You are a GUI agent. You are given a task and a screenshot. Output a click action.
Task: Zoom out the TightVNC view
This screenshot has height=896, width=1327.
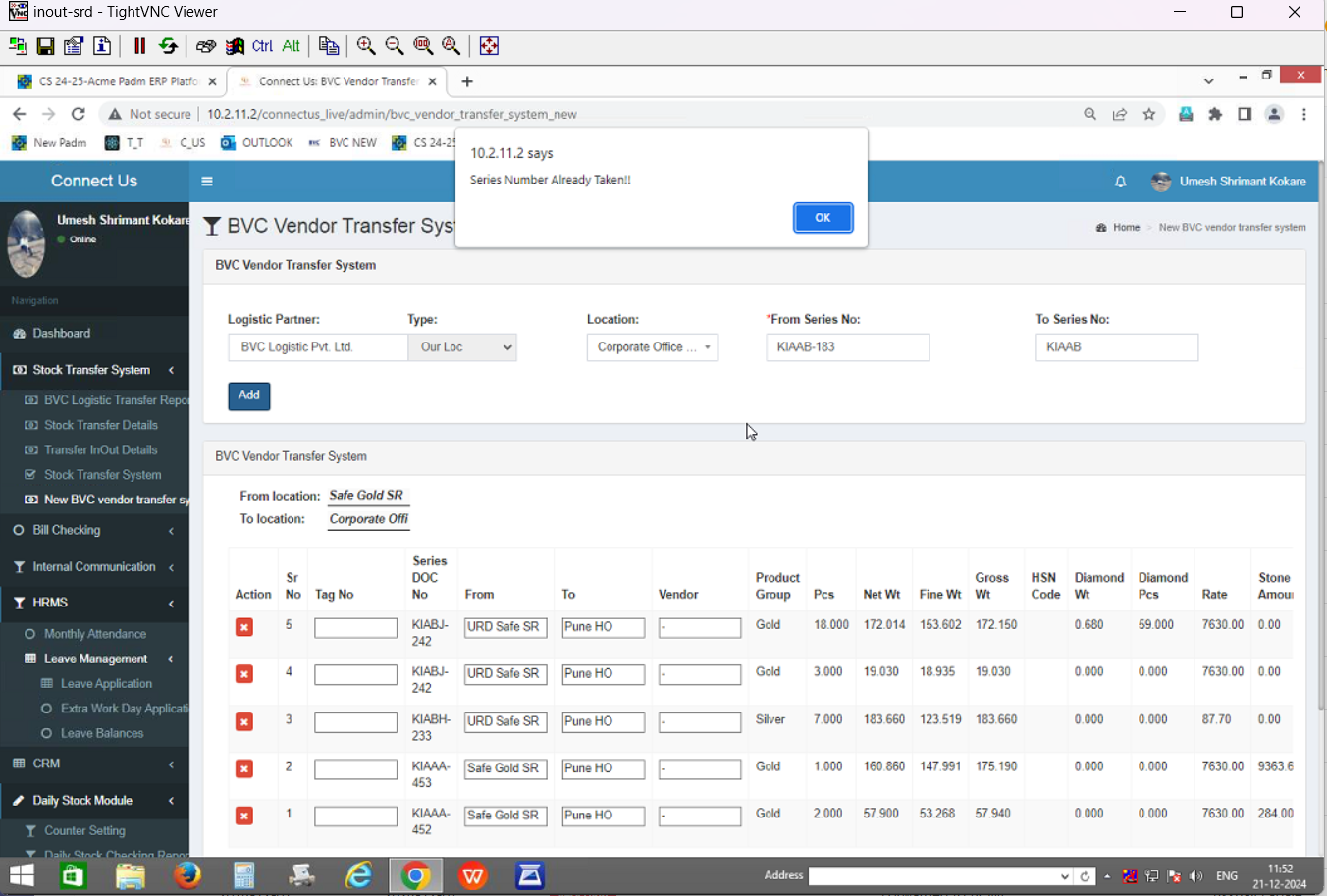[x=395, y=46]
